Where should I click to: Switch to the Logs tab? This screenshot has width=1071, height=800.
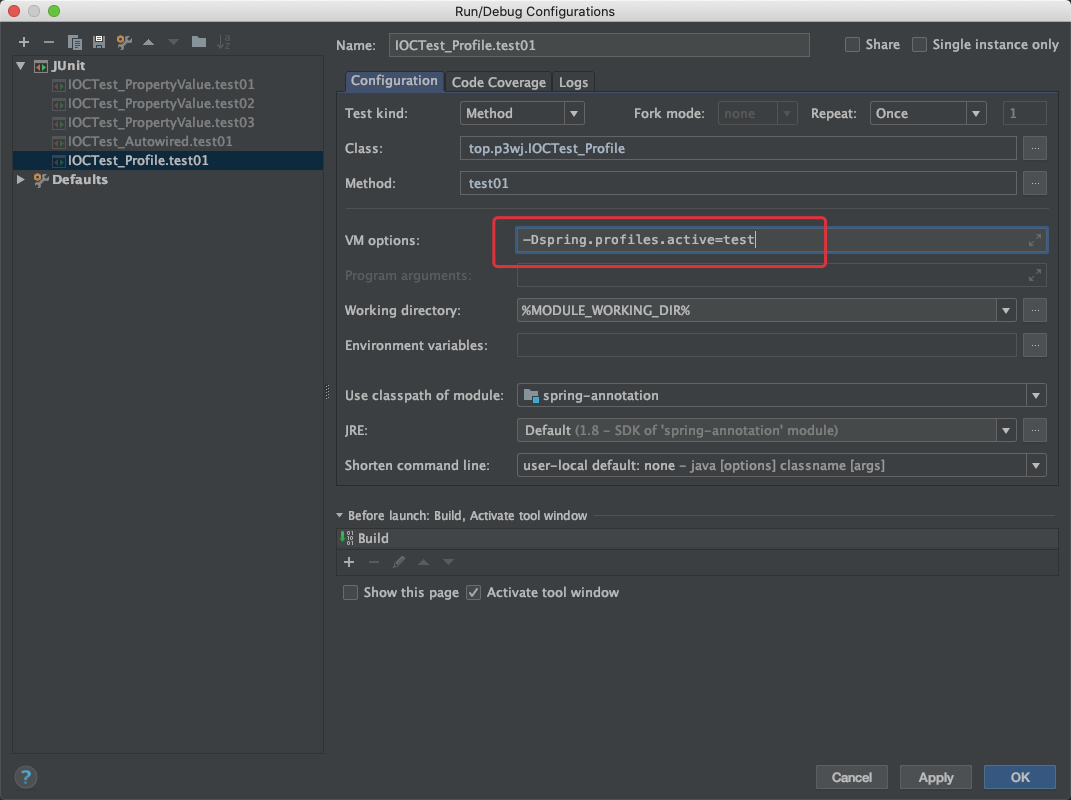(x=573, y=82)
